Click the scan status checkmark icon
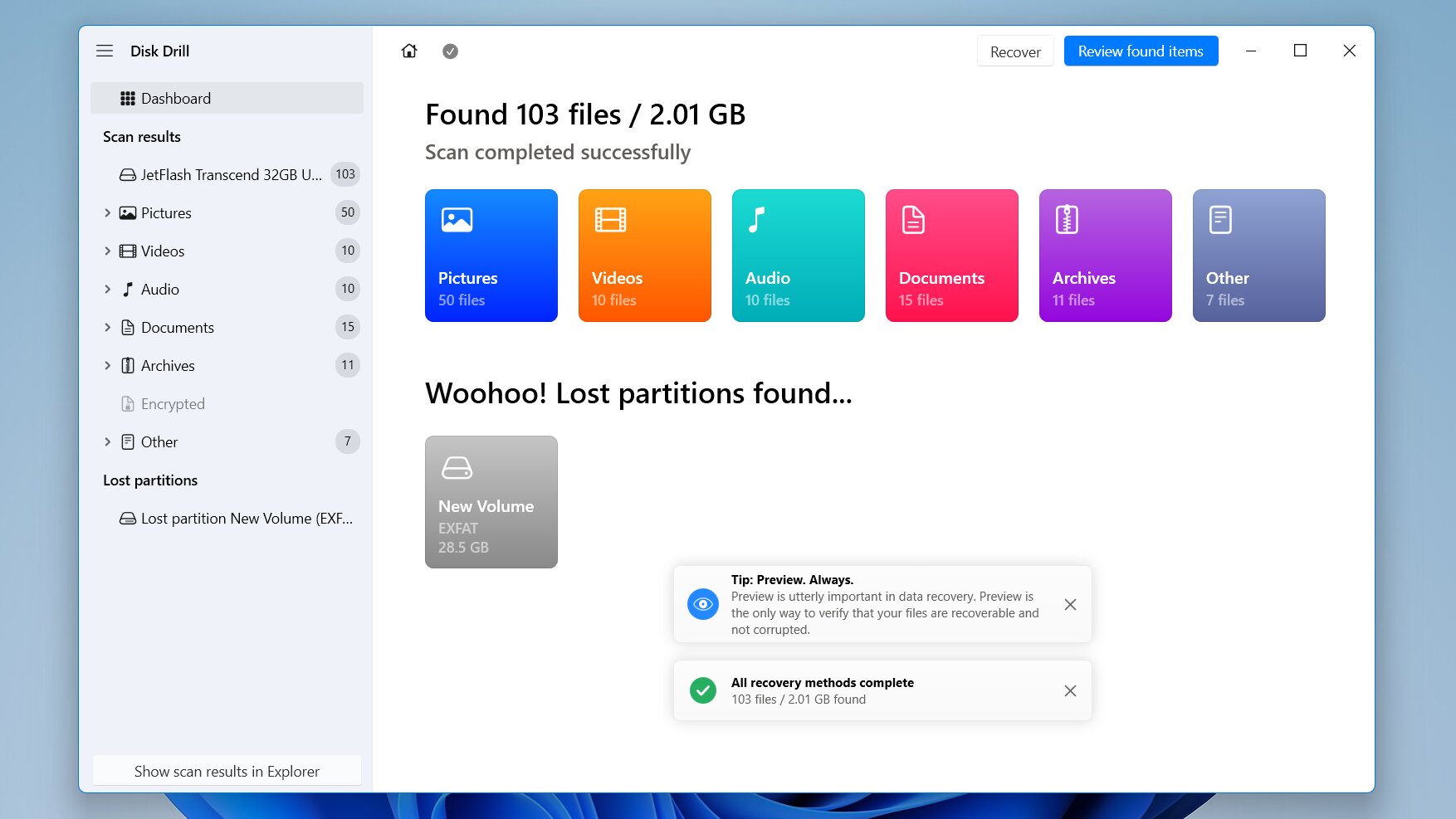Image resolution: width=1456 pixels, height=819 pixels. tap(450, 51)
